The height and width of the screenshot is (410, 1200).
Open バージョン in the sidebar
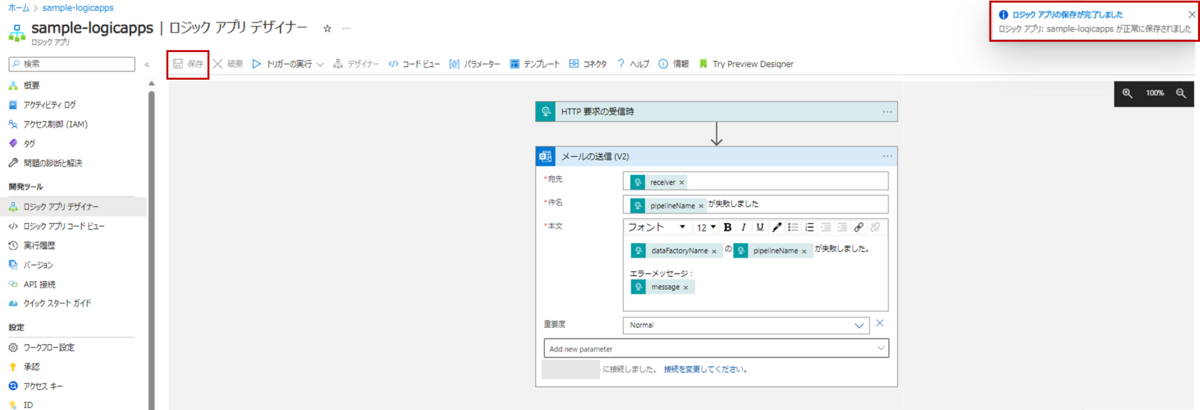click(x=31, y=265)
